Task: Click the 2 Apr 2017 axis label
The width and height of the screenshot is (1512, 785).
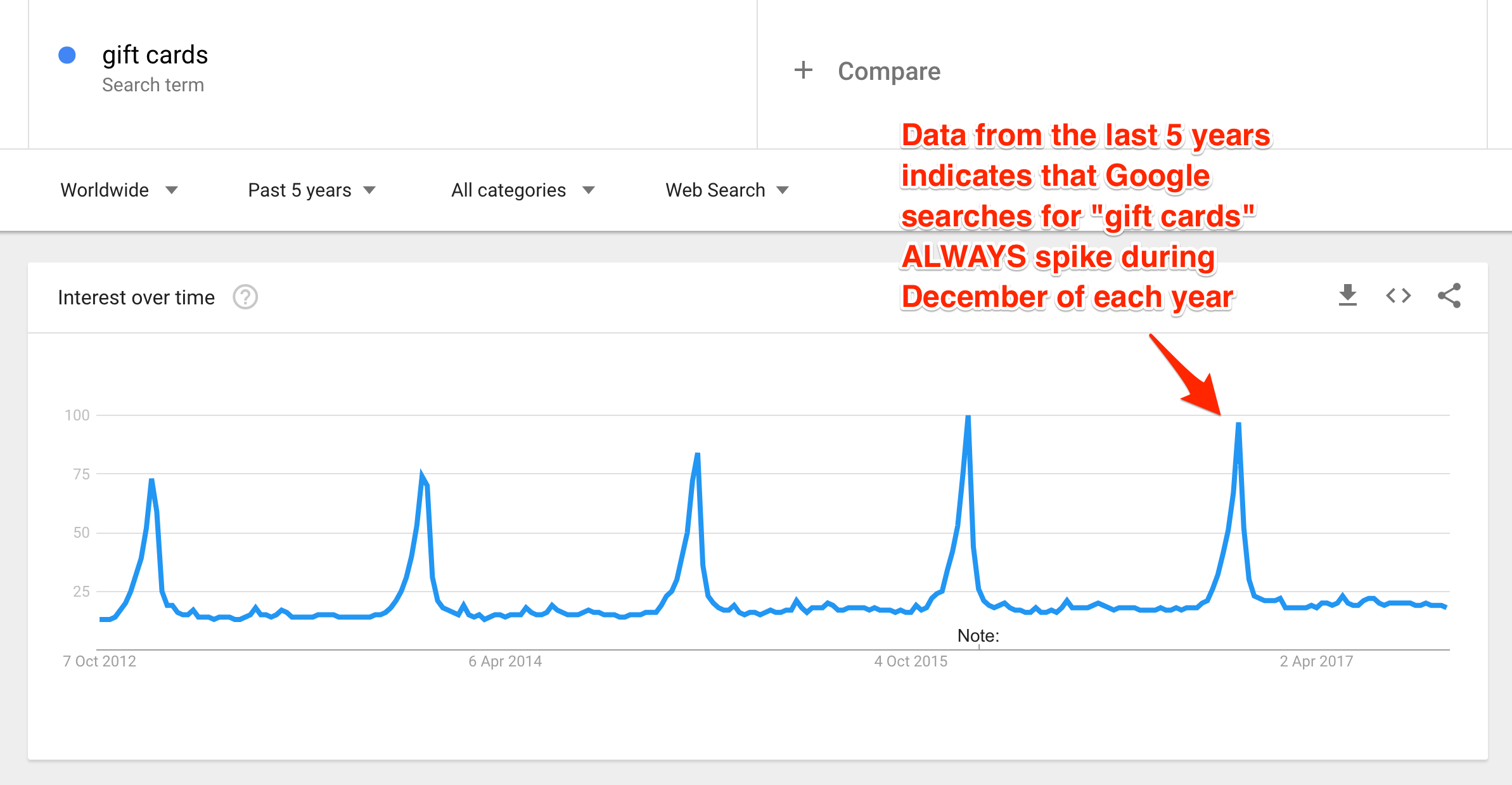Action: point(1316,661)
